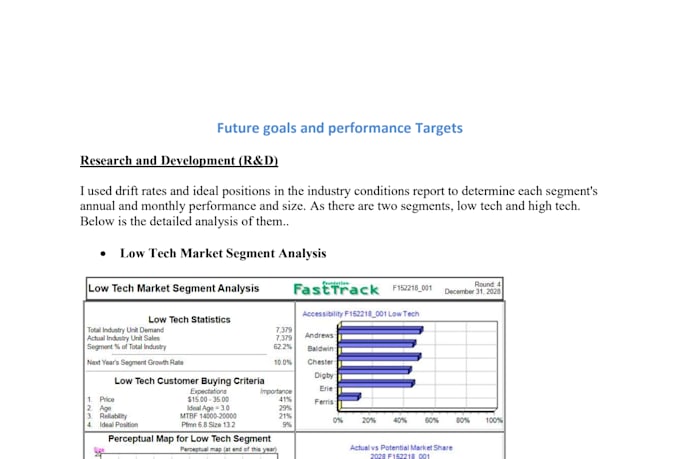Click the 'MTBF 14000-20000' value
Viewport: 680px width, 459px height.
(x=208, y=416)
